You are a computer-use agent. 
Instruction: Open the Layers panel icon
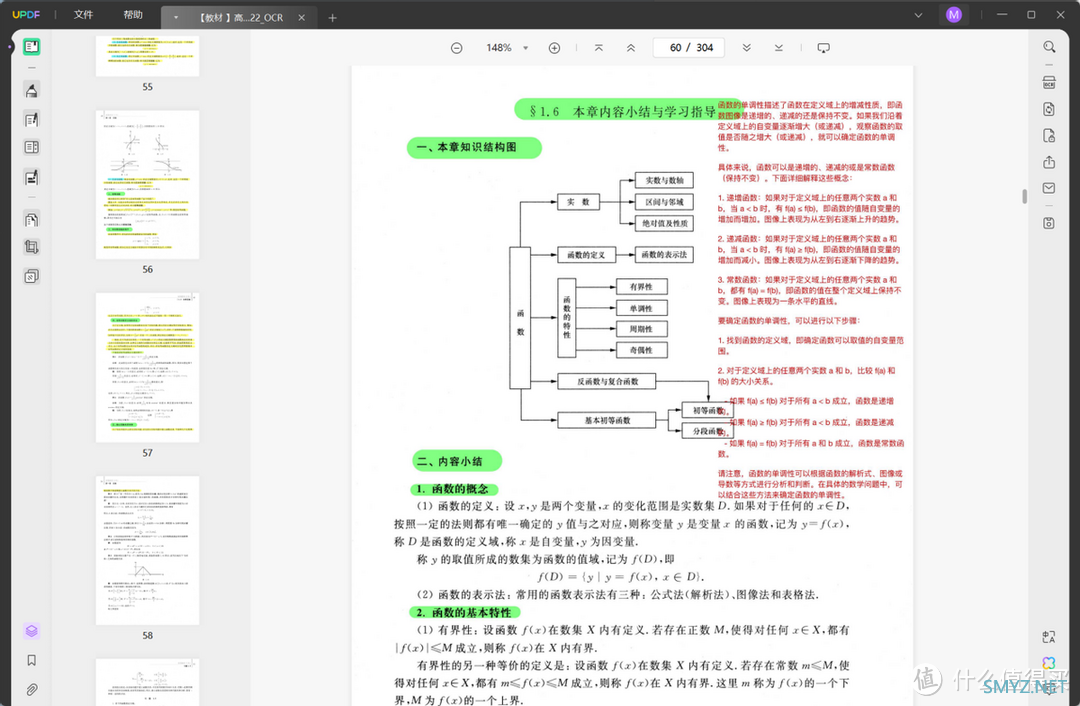pos(31,631)
